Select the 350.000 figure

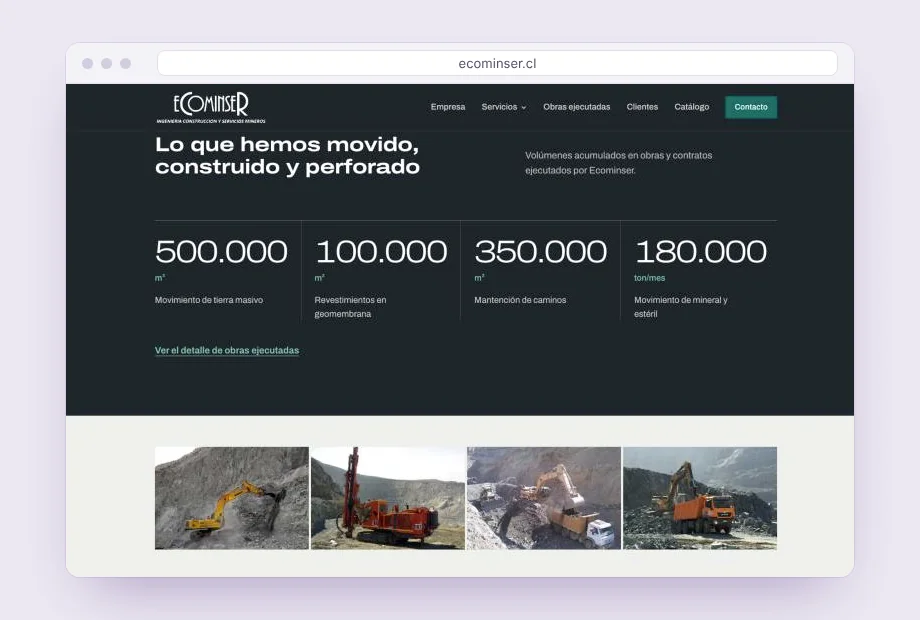(540, 252)
